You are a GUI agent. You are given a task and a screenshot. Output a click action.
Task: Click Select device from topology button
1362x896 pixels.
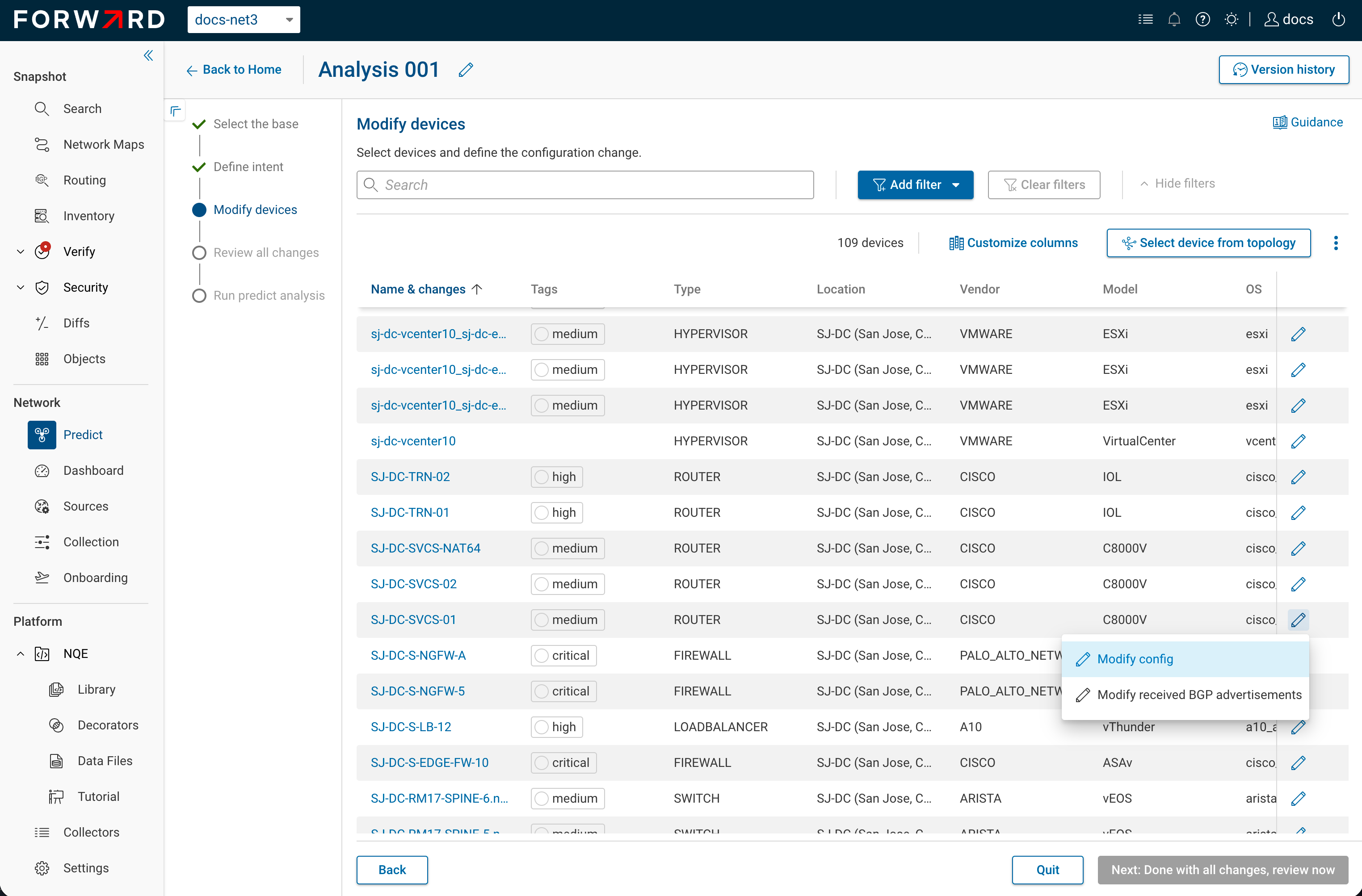1209,243
